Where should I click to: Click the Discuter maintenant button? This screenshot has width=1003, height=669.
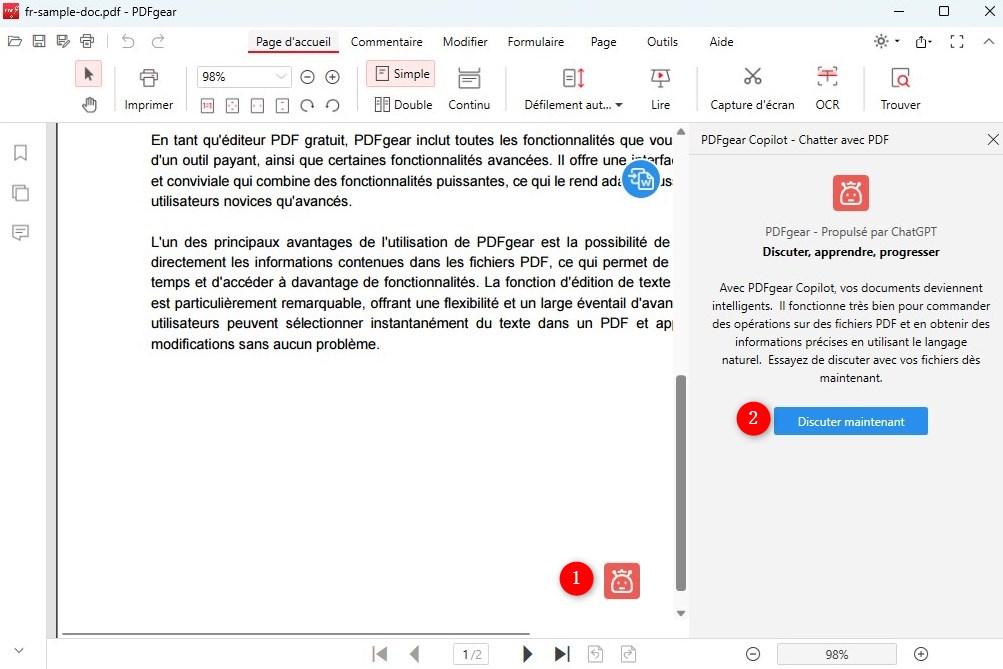point(851,421)
